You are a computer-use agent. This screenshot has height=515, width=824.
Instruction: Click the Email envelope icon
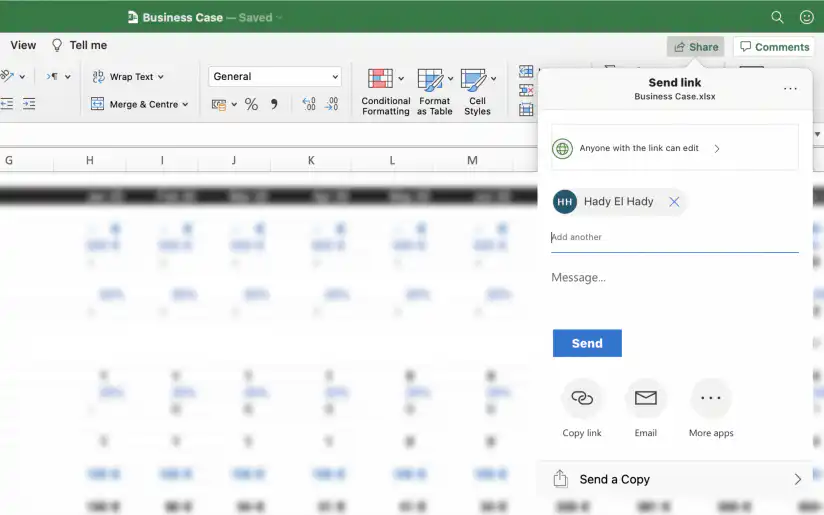[645, 398]
